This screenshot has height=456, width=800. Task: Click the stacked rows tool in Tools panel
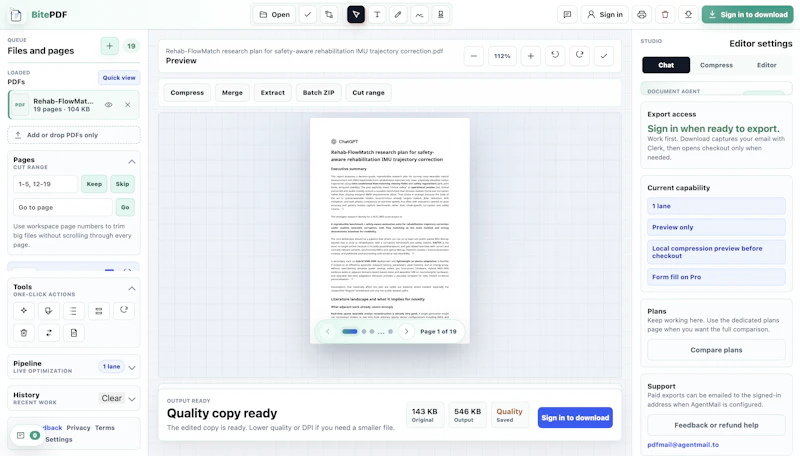point(98,311)
